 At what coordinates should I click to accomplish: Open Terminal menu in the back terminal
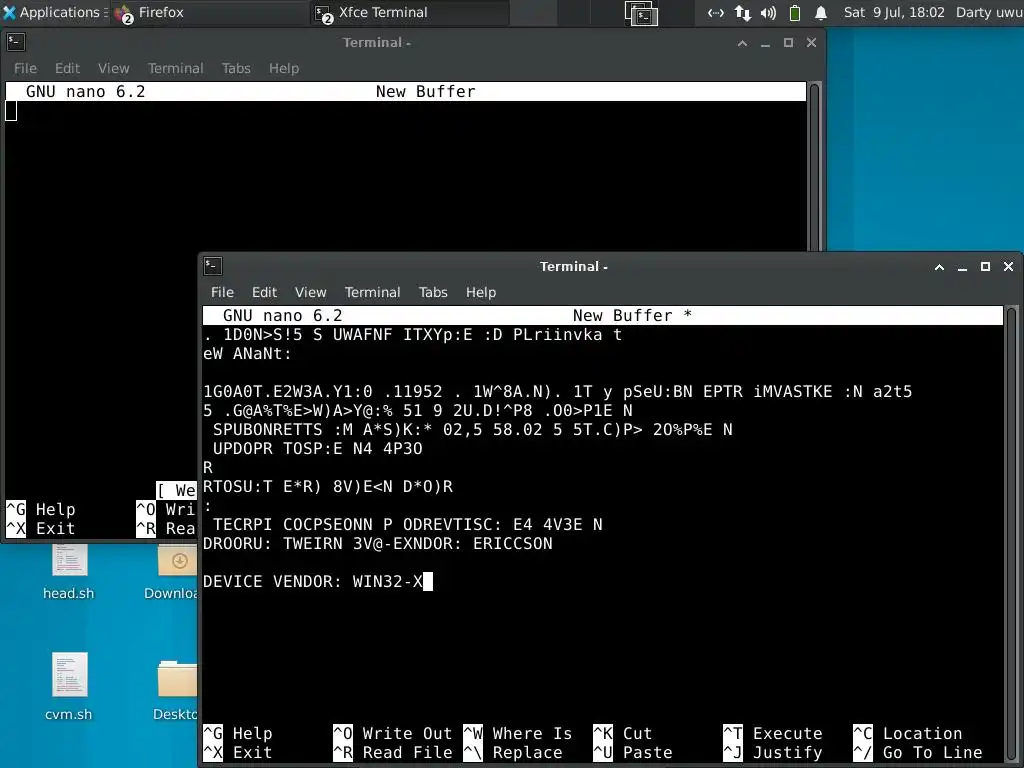(x=176, y=68)
